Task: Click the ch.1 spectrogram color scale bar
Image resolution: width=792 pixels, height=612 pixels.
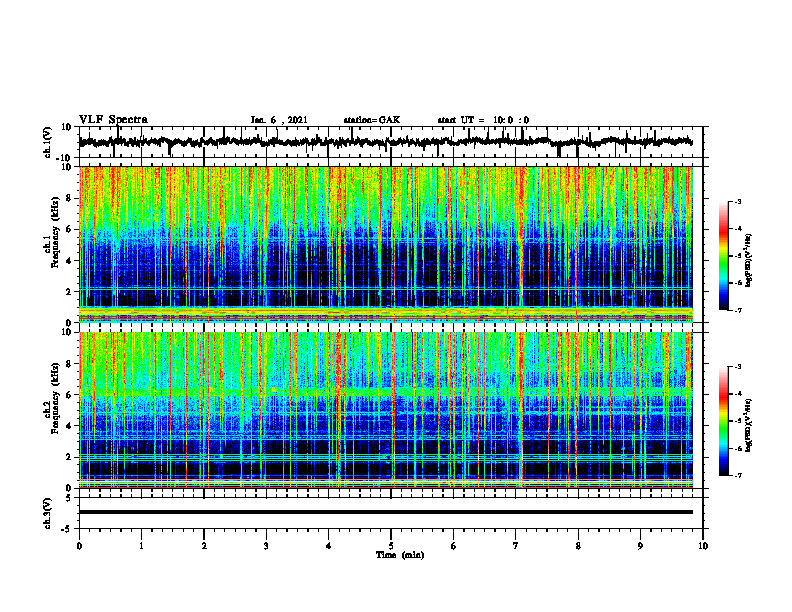Action: 724,256
